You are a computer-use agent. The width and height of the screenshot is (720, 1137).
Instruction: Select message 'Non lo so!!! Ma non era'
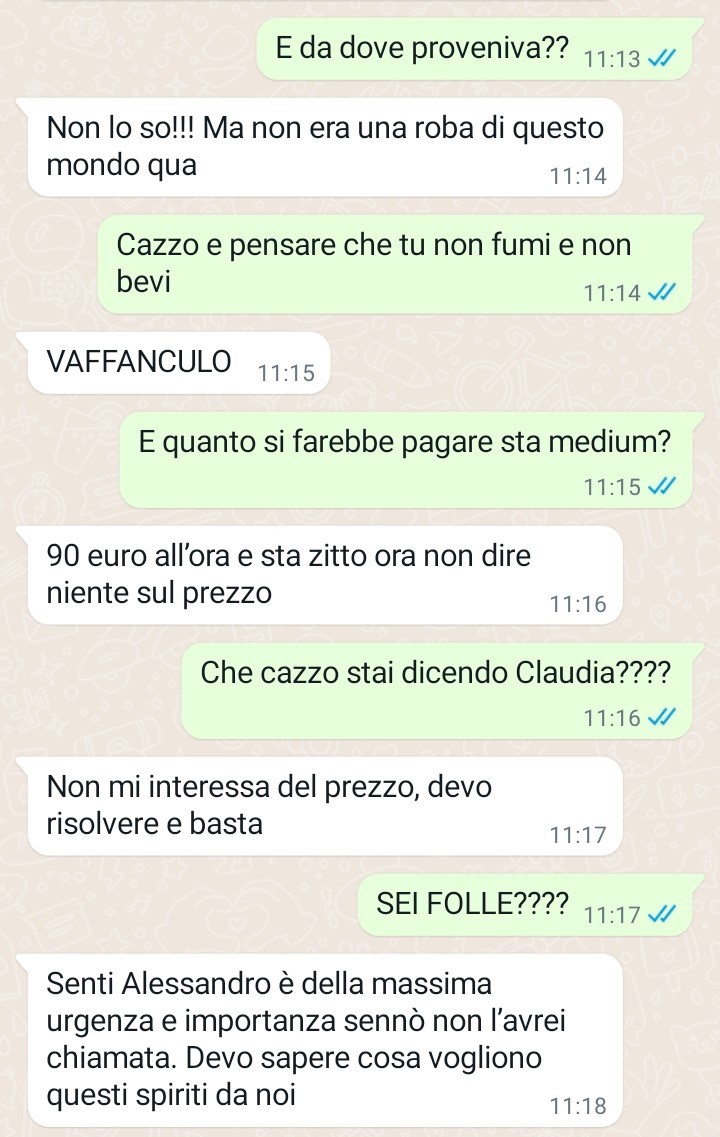pyautogui.click(x=325, y=147)
